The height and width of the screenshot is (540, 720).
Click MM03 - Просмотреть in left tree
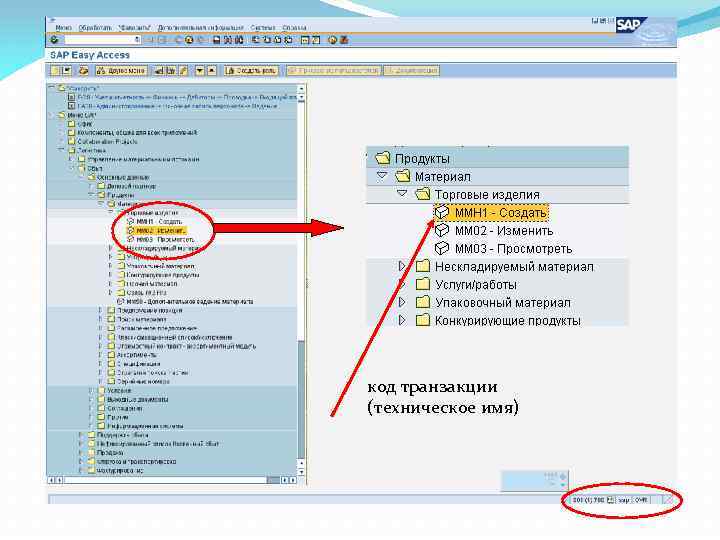coord(165,239)
